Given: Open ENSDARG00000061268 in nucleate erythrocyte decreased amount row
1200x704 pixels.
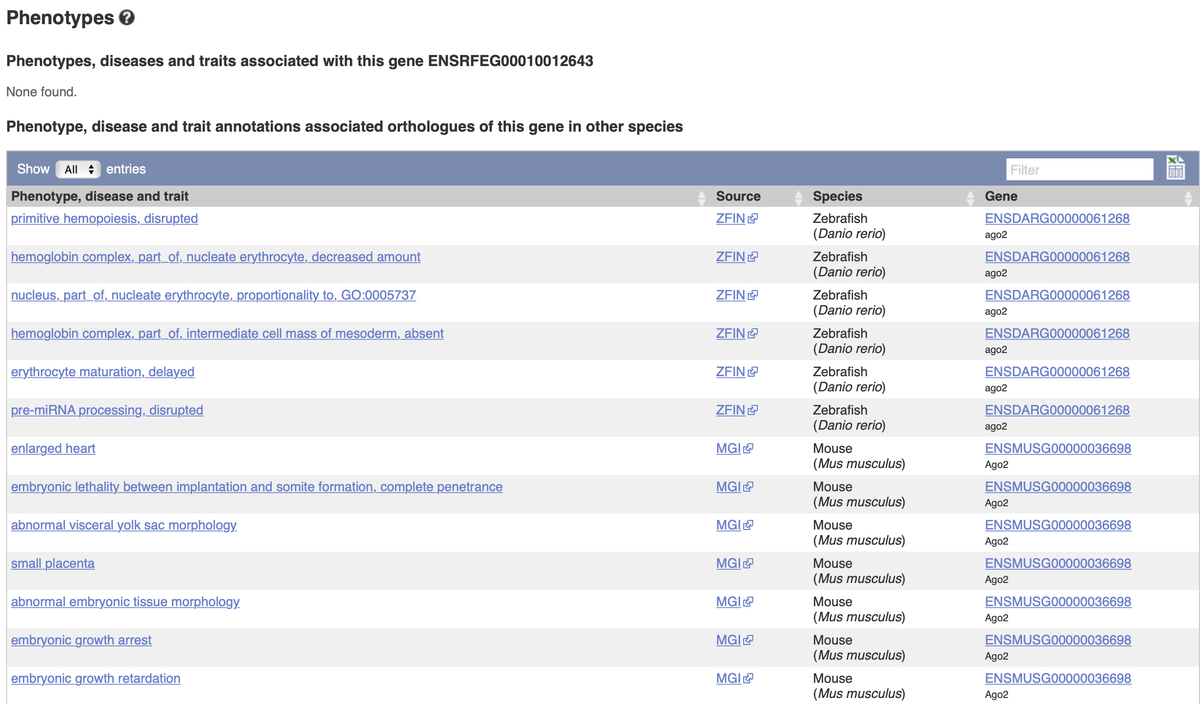Looking at the screenshot, I should point(1057,257).
